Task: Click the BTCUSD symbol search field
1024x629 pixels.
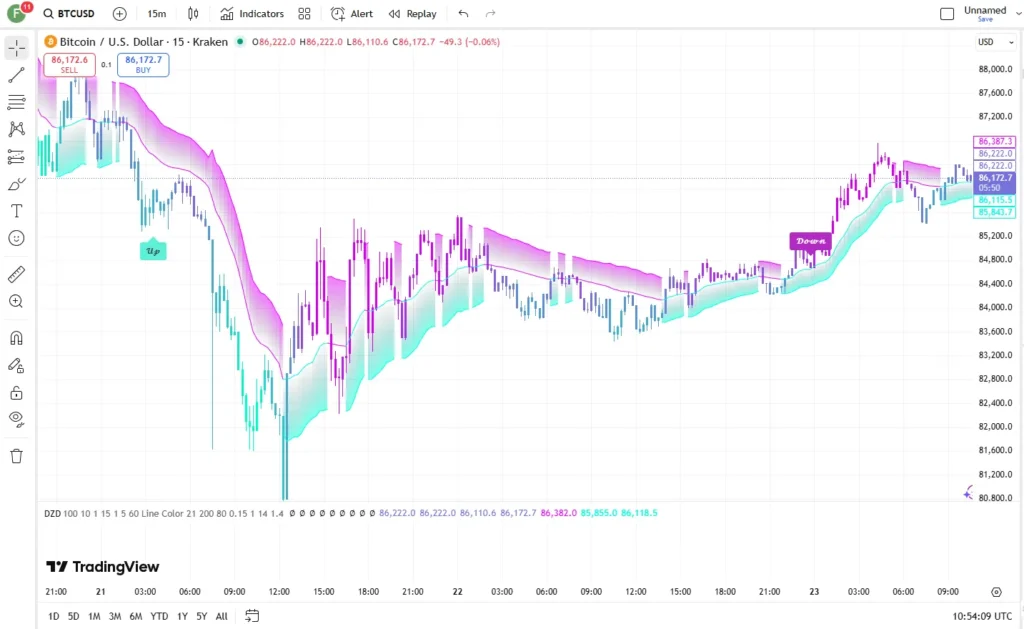Action: coord(69,14)
